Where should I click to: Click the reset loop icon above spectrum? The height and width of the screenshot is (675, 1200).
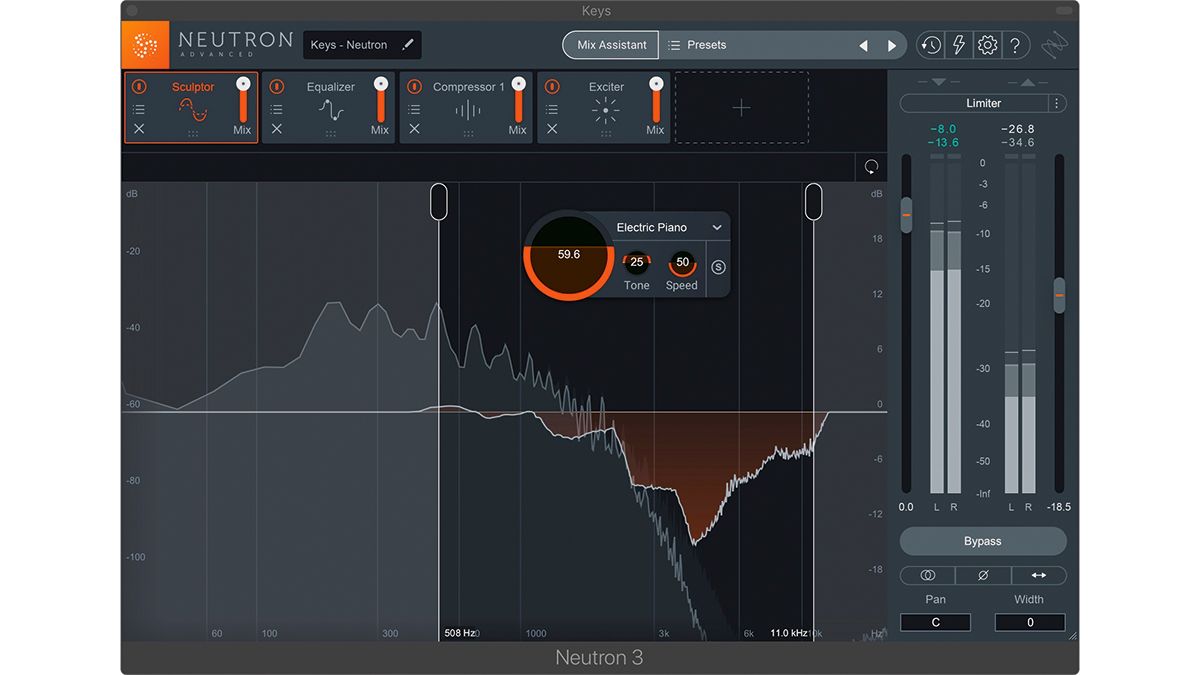871,167
